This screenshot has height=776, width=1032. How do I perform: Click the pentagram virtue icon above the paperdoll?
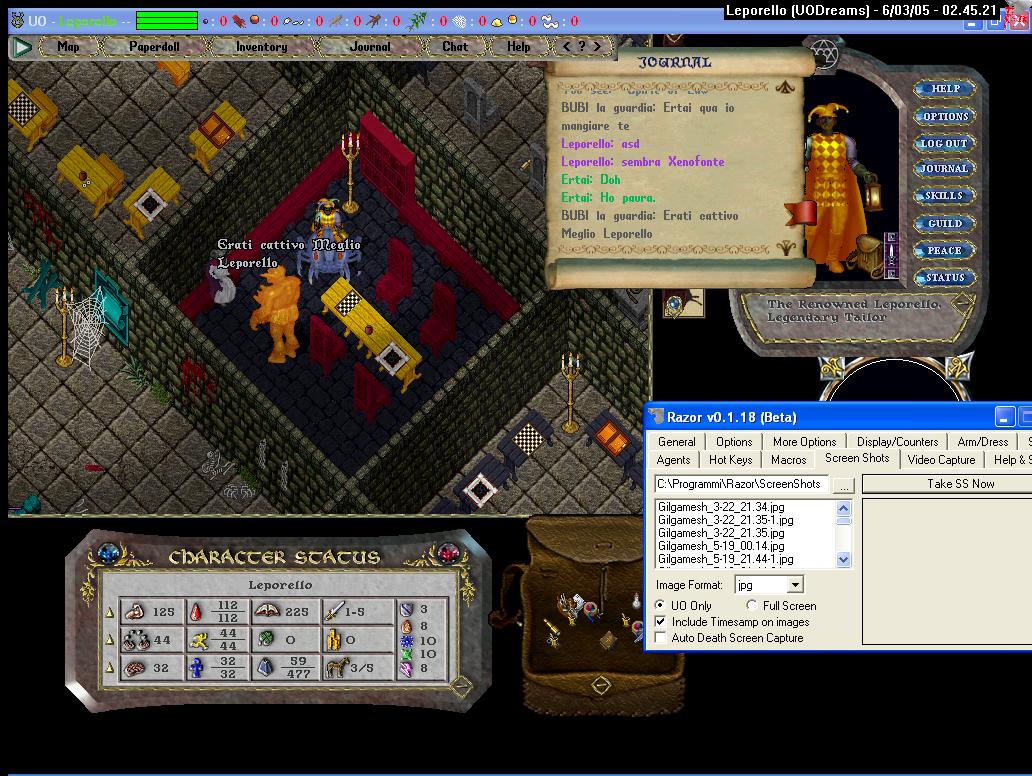point(823,54)
